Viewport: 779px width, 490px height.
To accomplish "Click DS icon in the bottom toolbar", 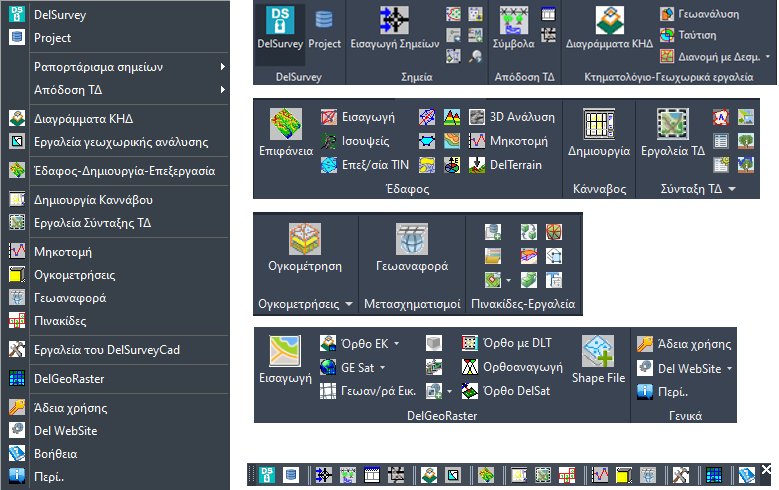I will pyautogui.click(x=267, y=475).
